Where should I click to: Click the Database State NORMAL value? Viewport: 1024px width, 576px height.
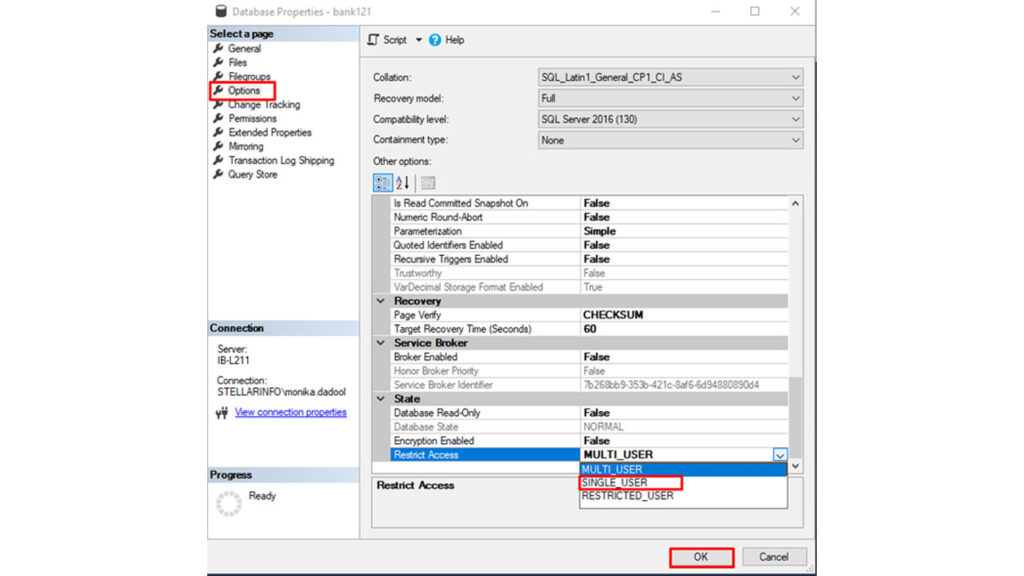tap(603, 427)
